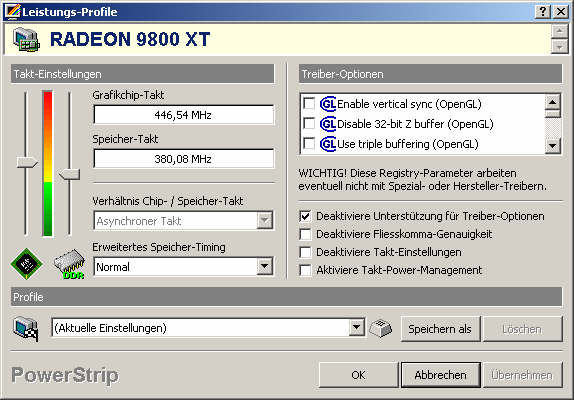Click the Speicher-Takt field 380,08 MHz

tap(183, 159)
